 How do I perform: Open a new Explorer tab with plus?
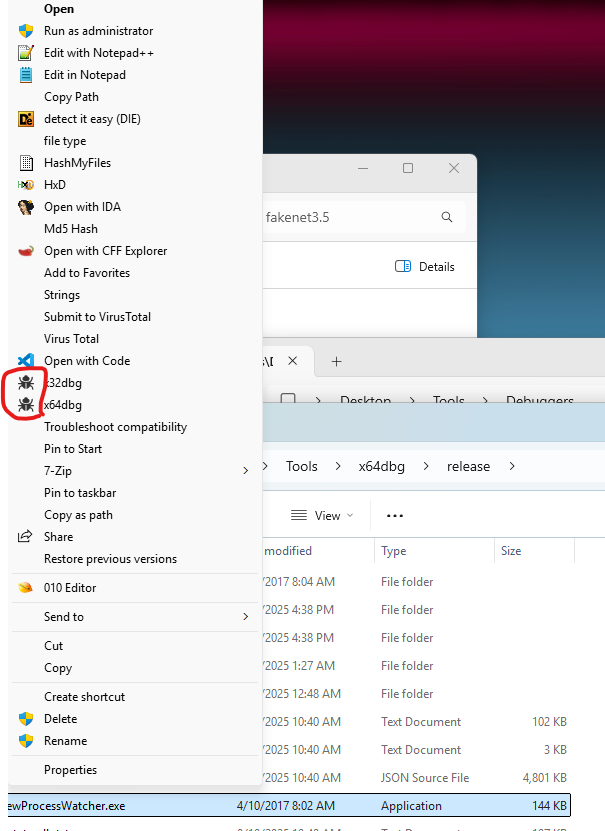pos(336,361)
